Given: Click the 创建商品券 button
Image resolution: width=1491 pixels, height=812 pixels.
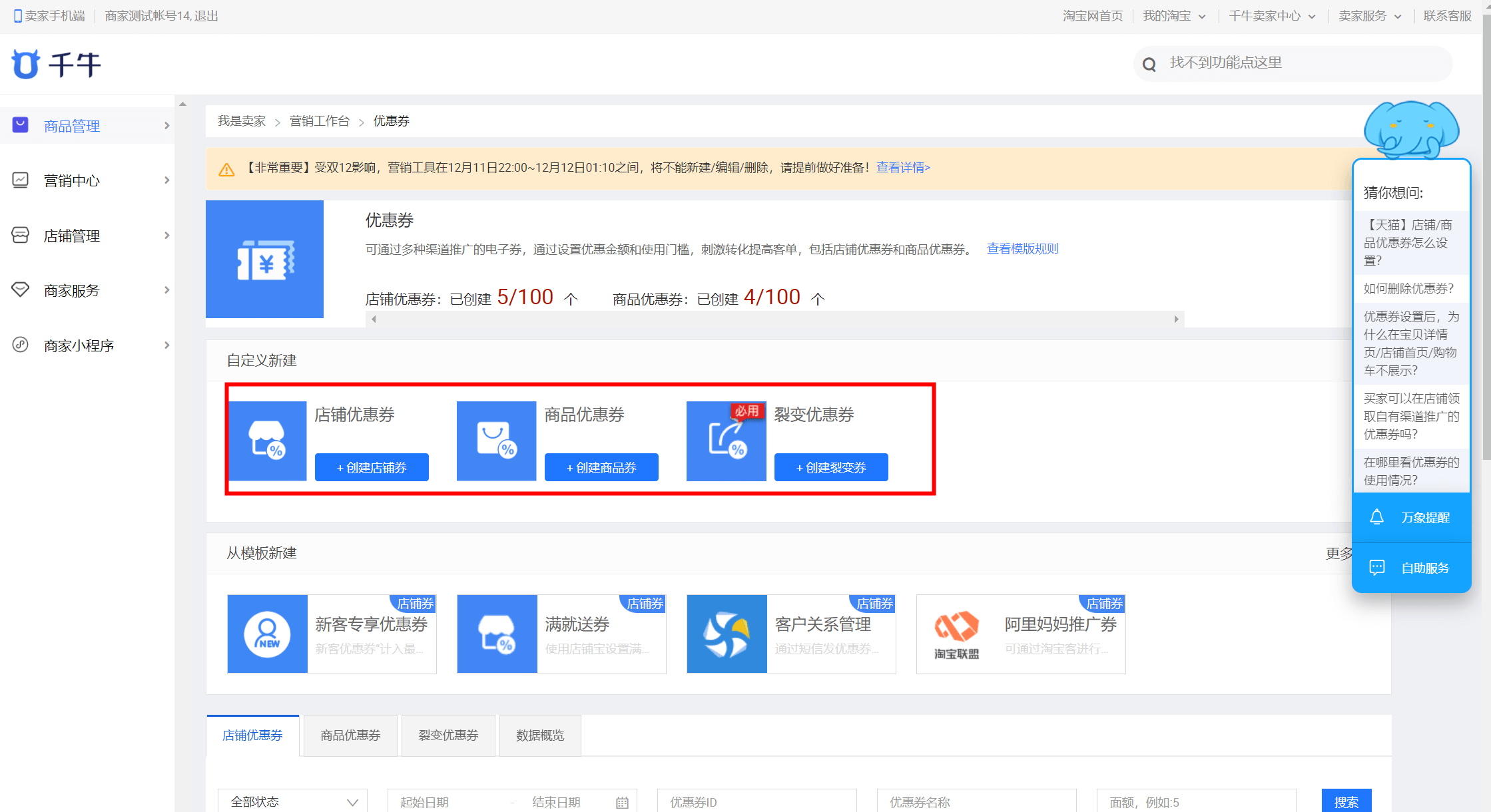Looking at the screenshot, I should pos(601,467).
